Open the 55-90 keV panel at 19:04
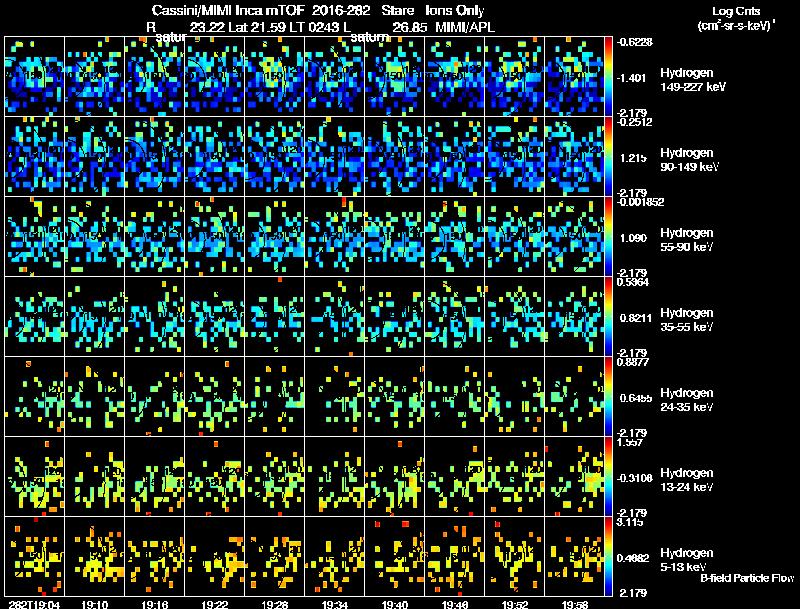The height and width of the screenshot is (609, 800). [34, 237]
